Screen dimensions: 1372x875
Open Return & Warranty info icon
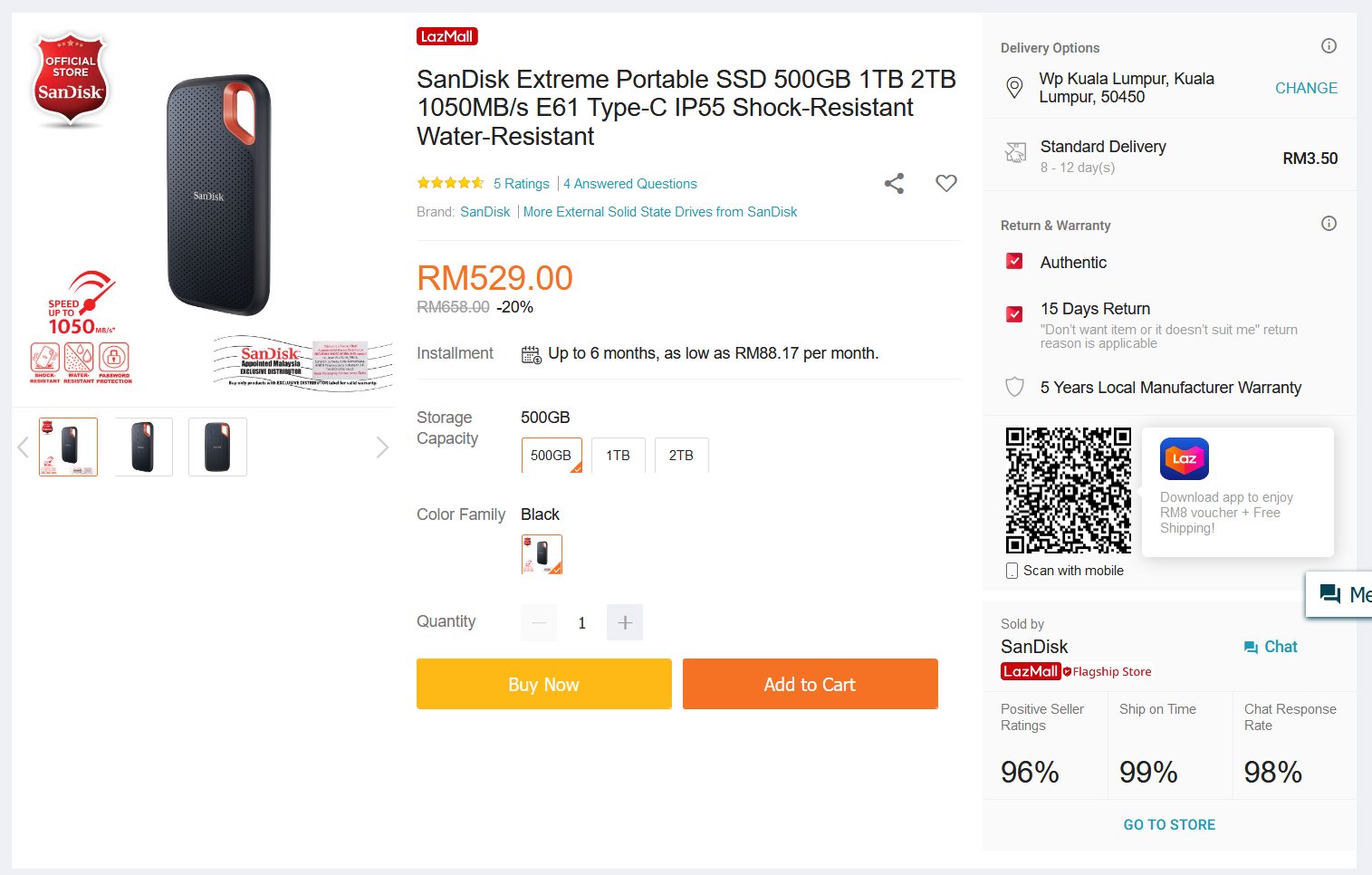(1329, 224)
